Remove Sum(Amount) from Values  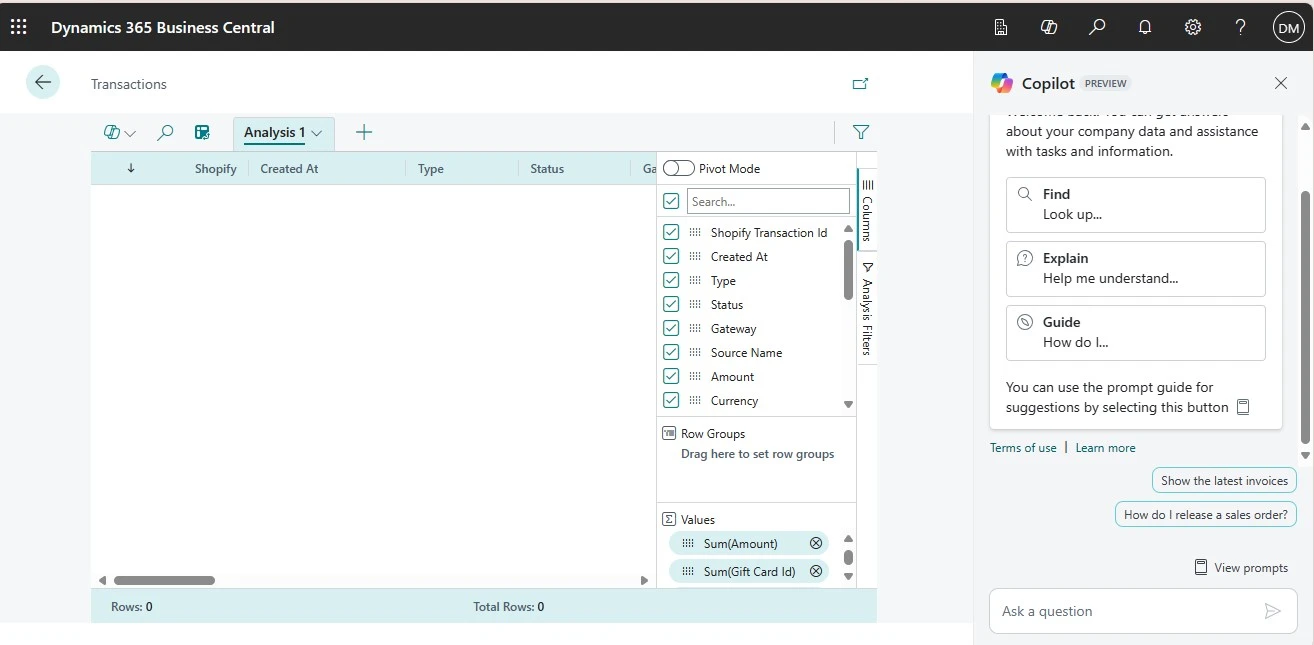[x=816, y=543]
